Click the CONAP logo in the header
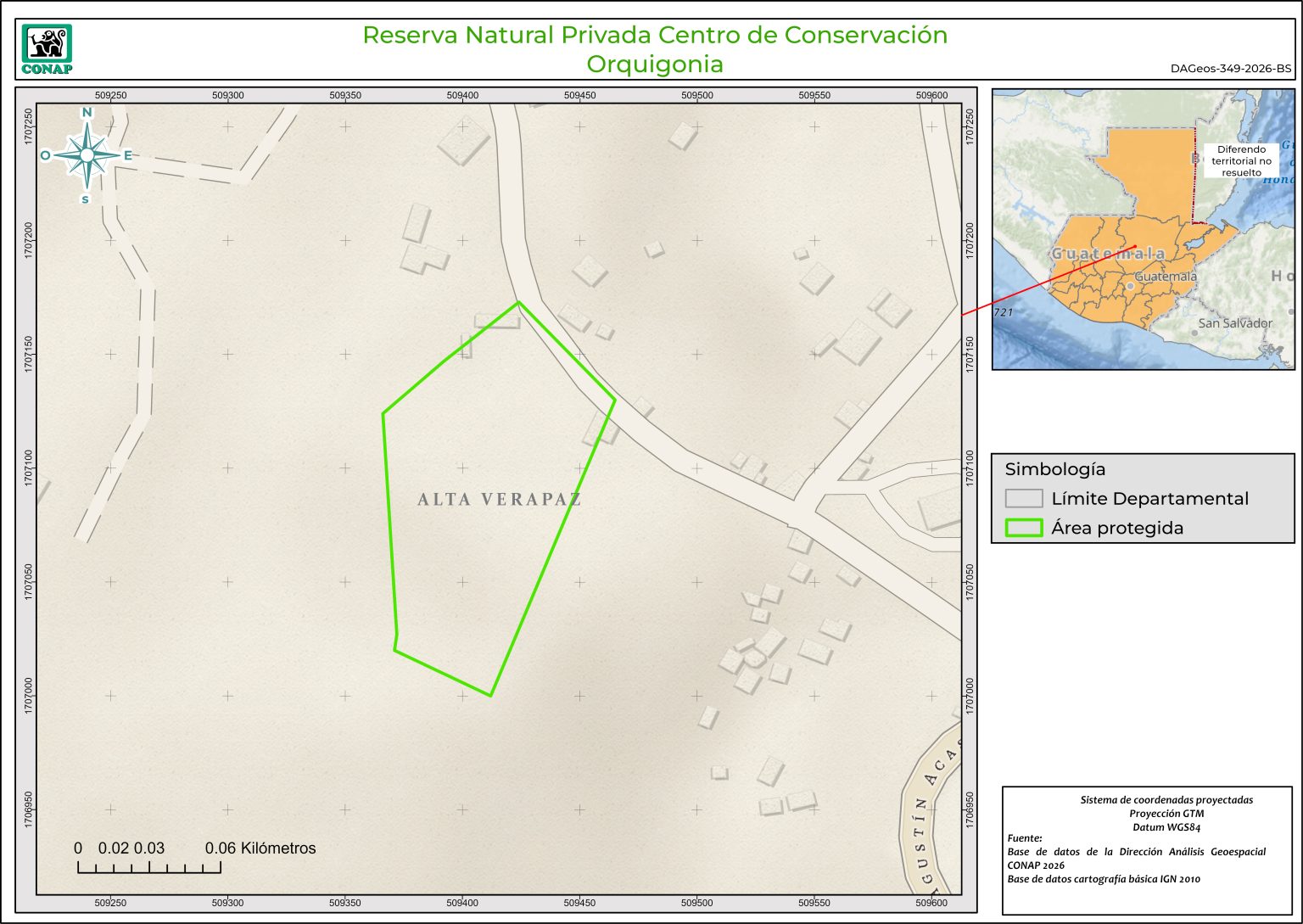1303x924 pixels. coord(47,49)
